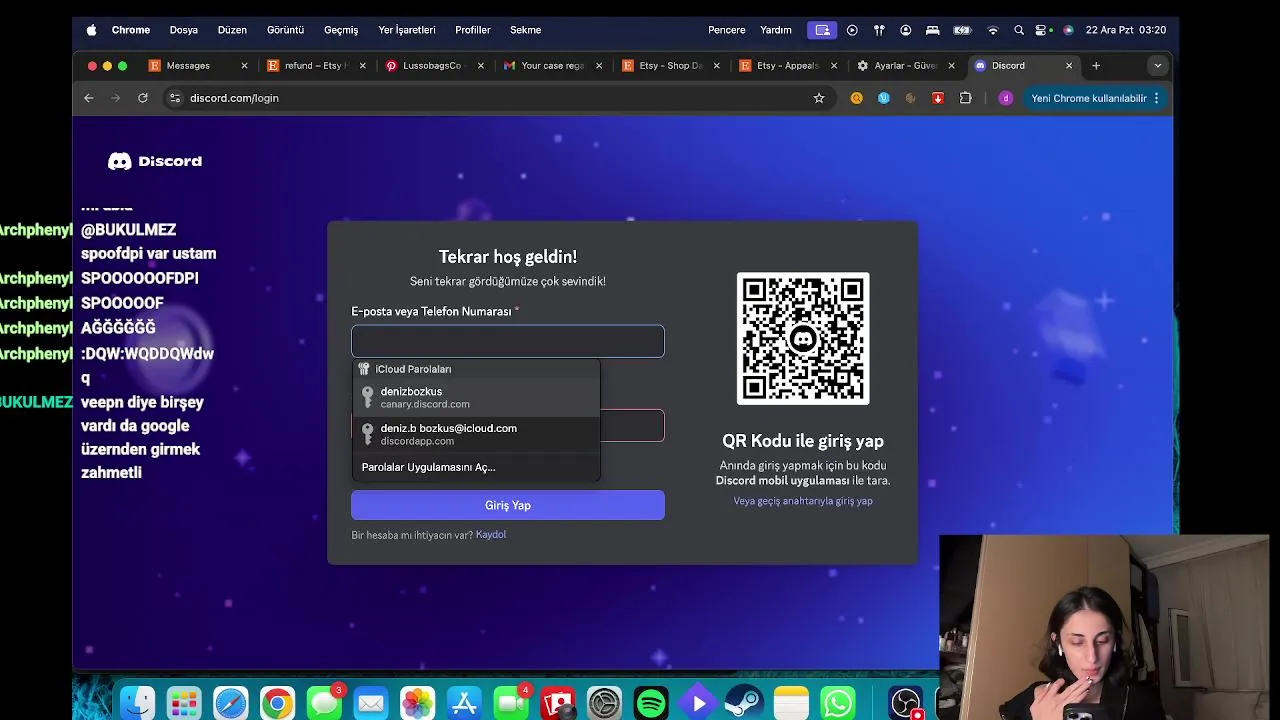Open the Apple menu
The height and width of the screenshot is (720, 1280).
(x=91, y=30)
